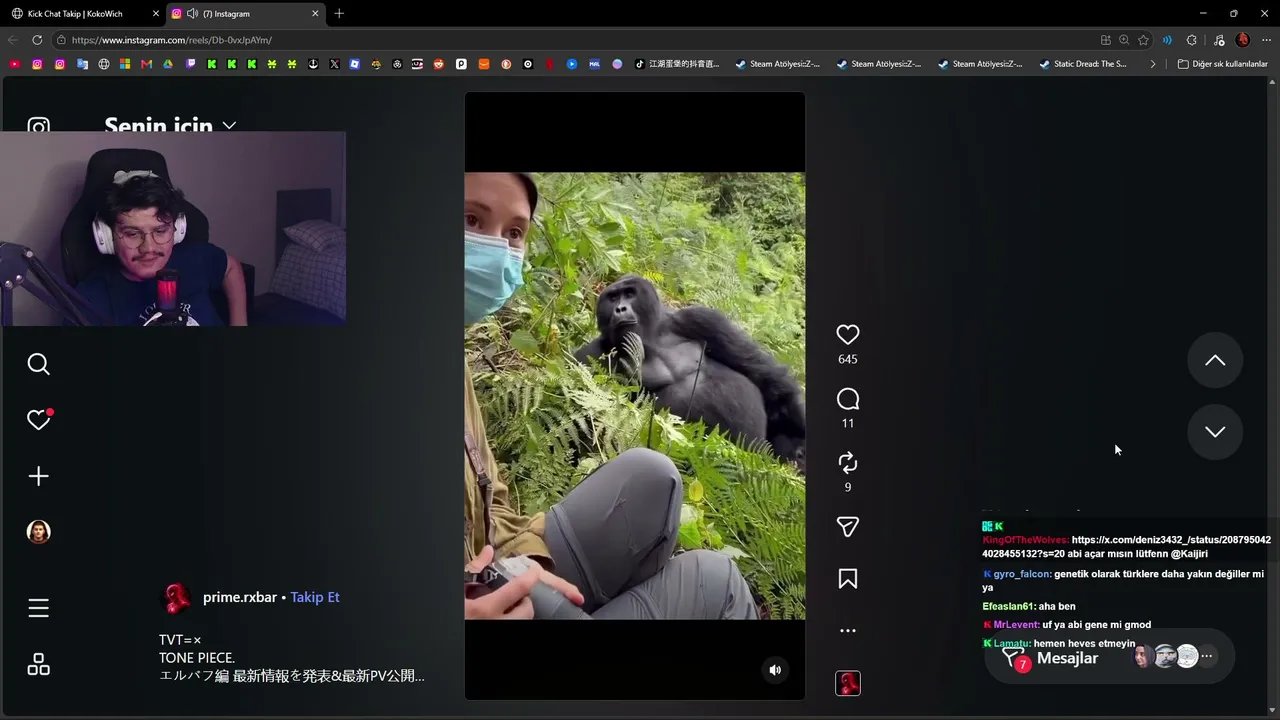Repost the reel using the arrows icon
The image size is (1280, 720).
tap(848, 463)
